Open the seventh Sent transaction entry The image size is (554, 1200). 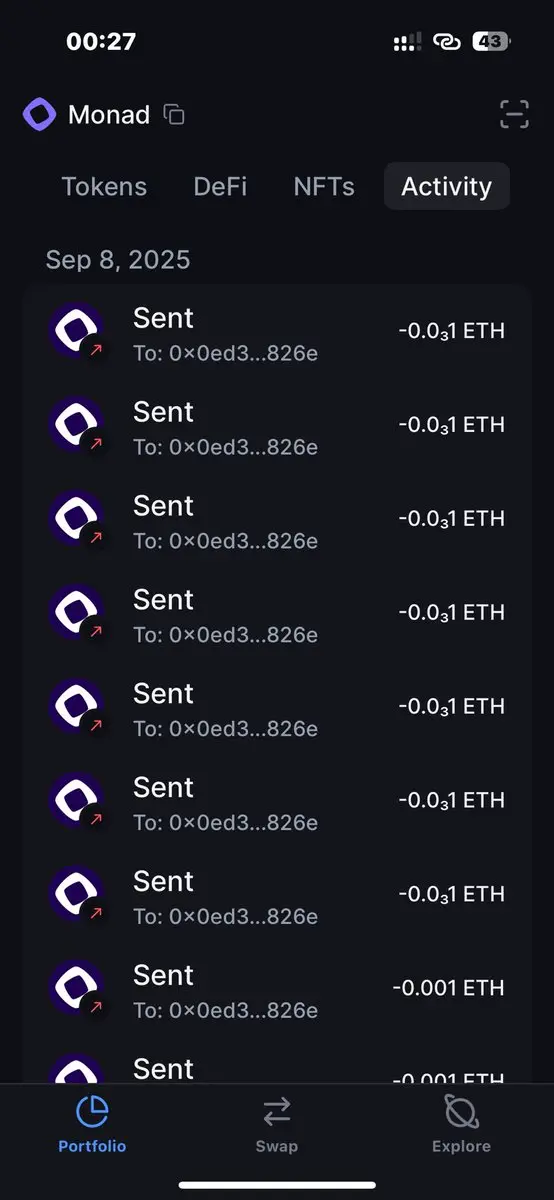(x=277, y=896)
